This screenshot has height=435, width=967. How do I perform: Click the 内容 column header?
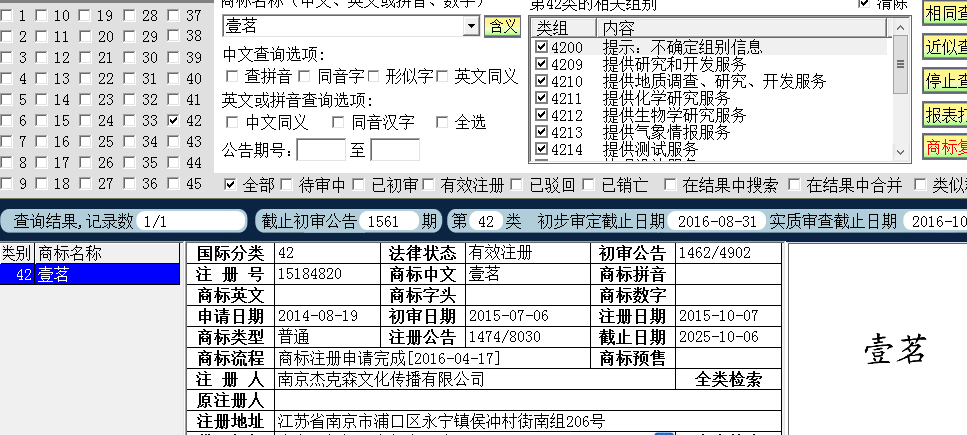point(742,28)
